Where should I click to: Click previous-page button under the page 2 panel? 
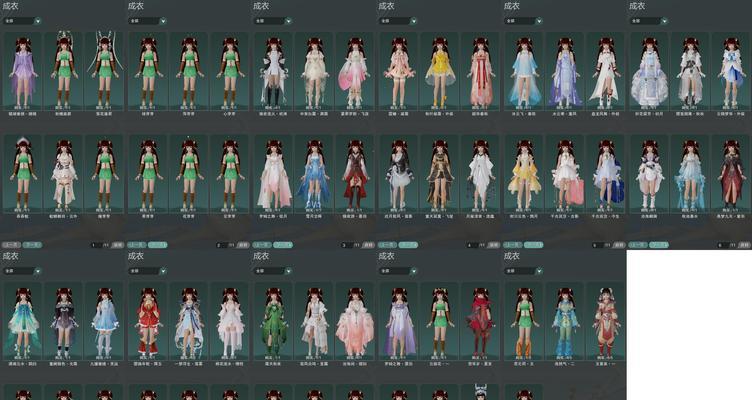point(136,245)
